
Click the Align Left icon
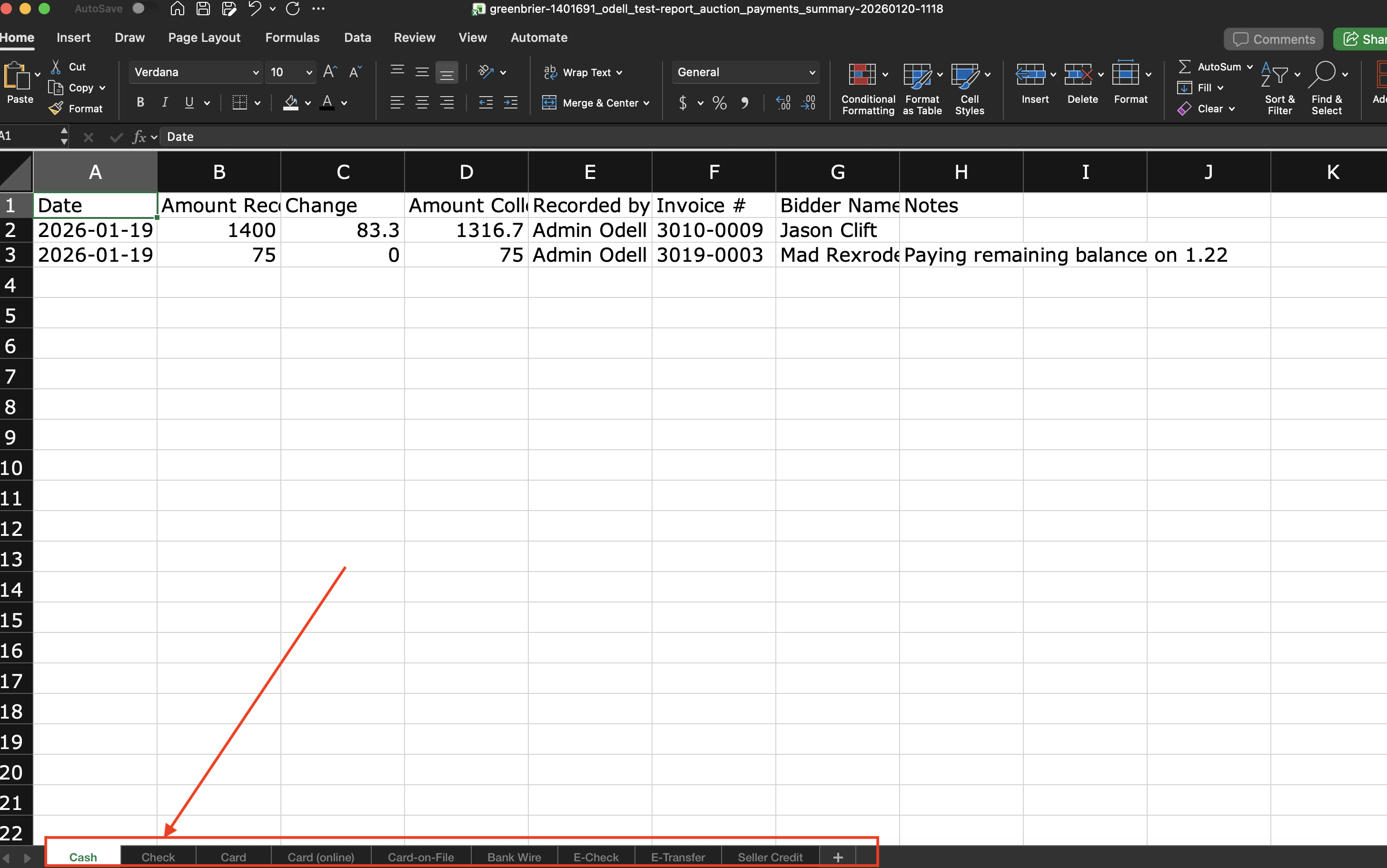tap(396, 103)
